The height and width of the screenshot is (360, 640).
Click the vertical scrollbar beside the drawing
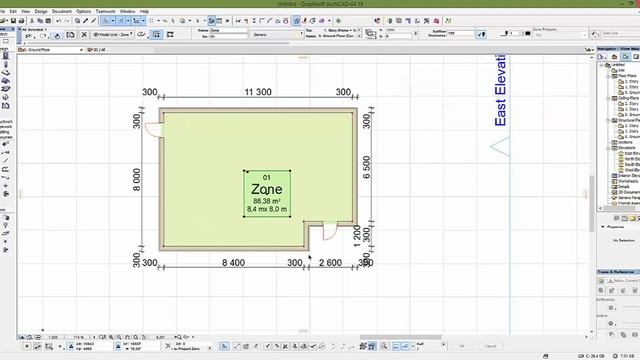(x=591, y=203)
